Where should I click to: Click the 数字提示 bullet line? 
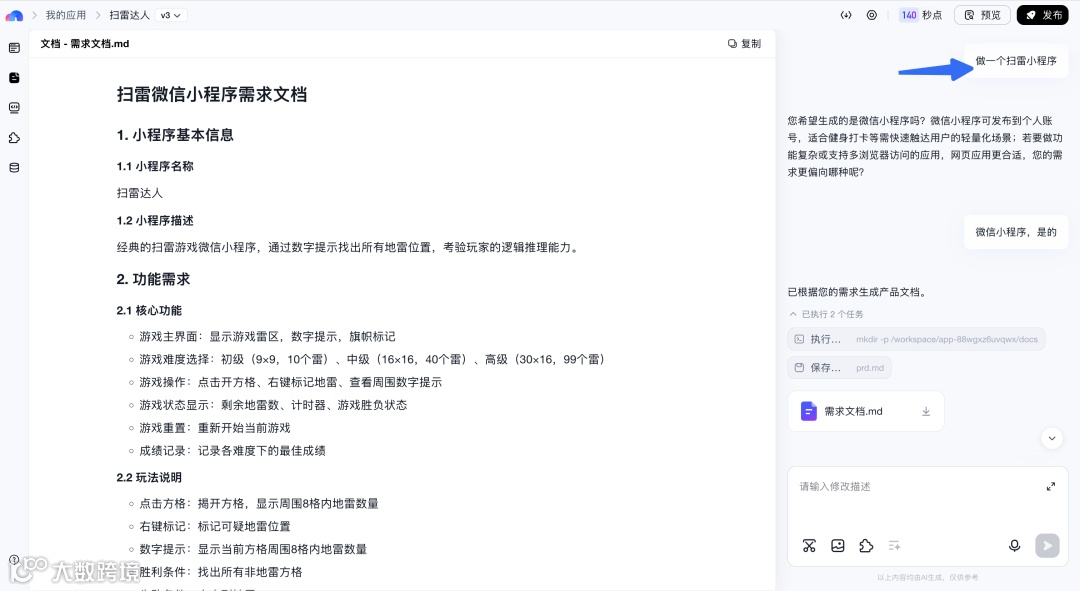253,549
